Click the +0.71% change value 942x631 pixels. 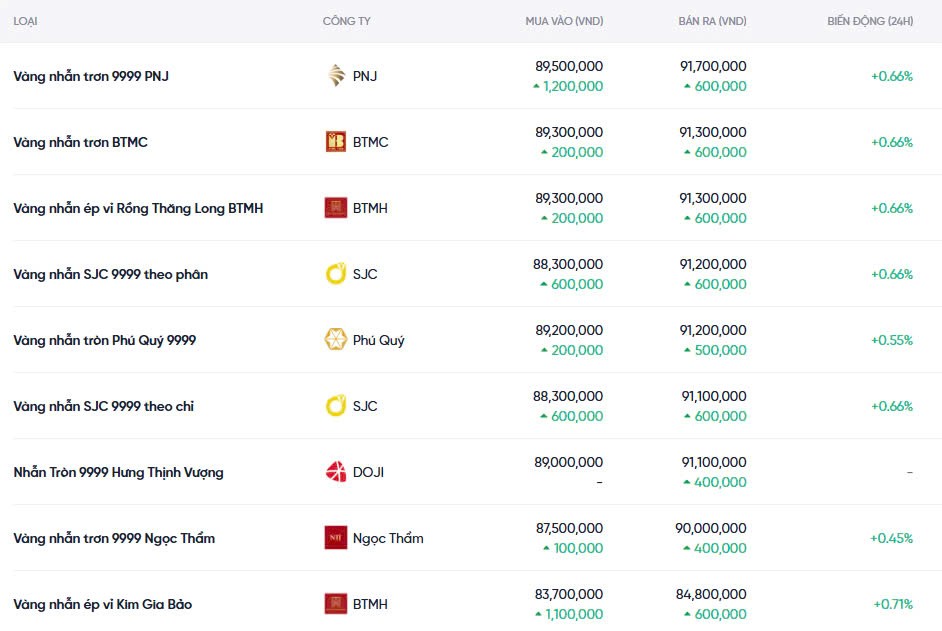tap(892, 604)
